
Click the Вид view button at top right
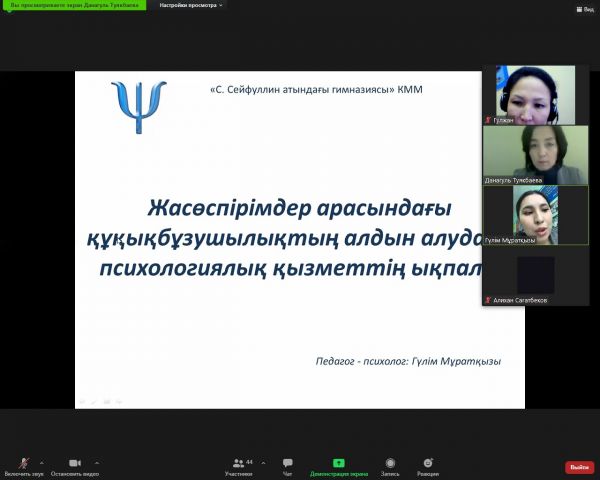click(x=585, y=9)
